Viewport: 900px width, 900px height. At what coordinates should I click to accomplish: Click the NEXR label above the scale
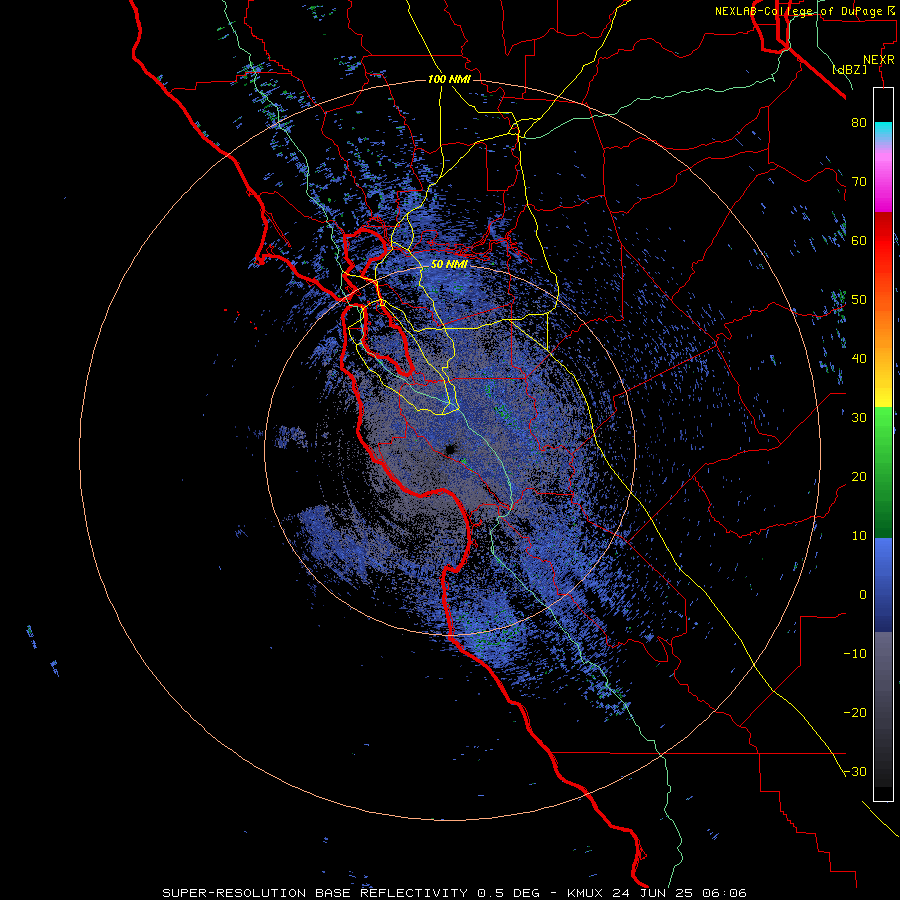point(878,60)
